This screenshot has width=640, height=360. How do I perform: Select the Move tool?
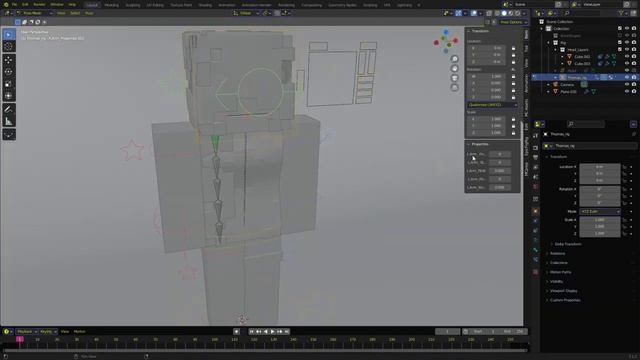(x=9, y=60)
